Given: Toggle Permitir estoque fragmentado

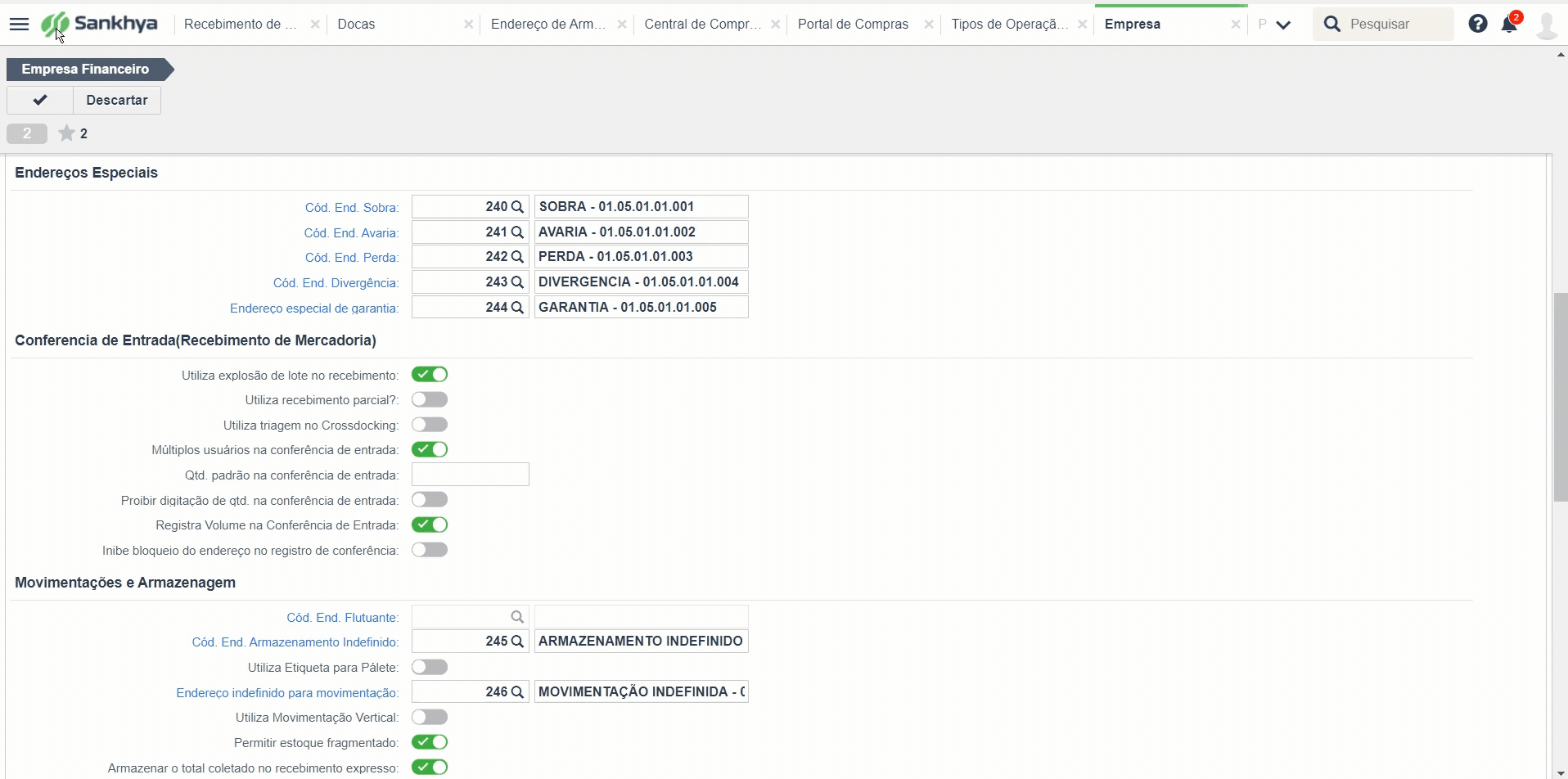Looking at the screenshot, I should (x=430, y=742).
